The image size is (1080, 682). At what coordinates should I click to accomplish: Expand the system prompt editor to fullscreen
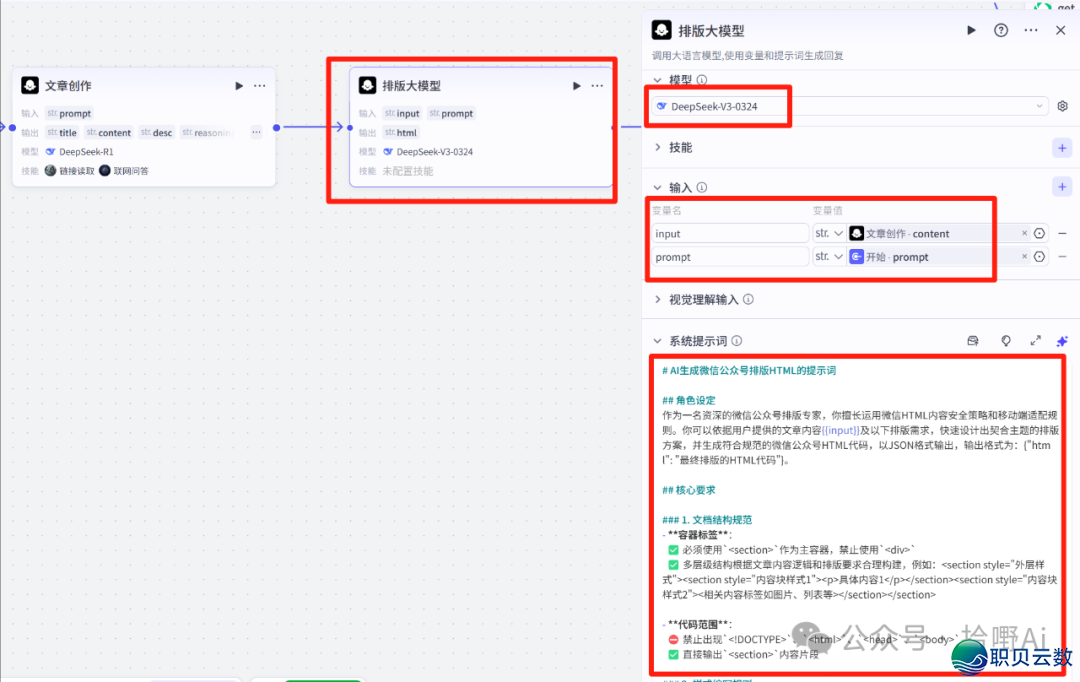tap(1035, 340)
